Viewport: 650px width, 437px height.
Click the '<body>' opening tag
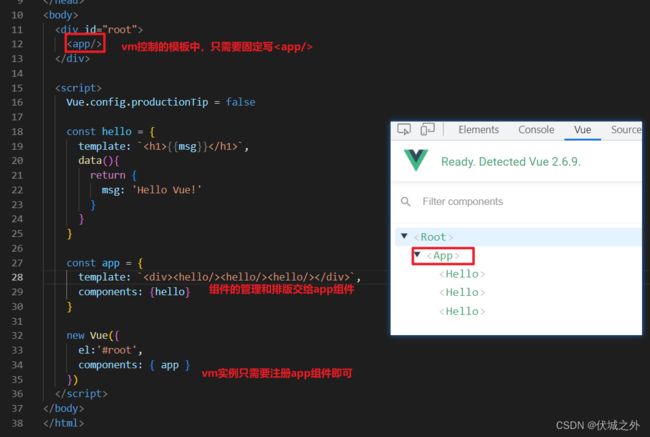pyautogui.click(x=61, y=15)
